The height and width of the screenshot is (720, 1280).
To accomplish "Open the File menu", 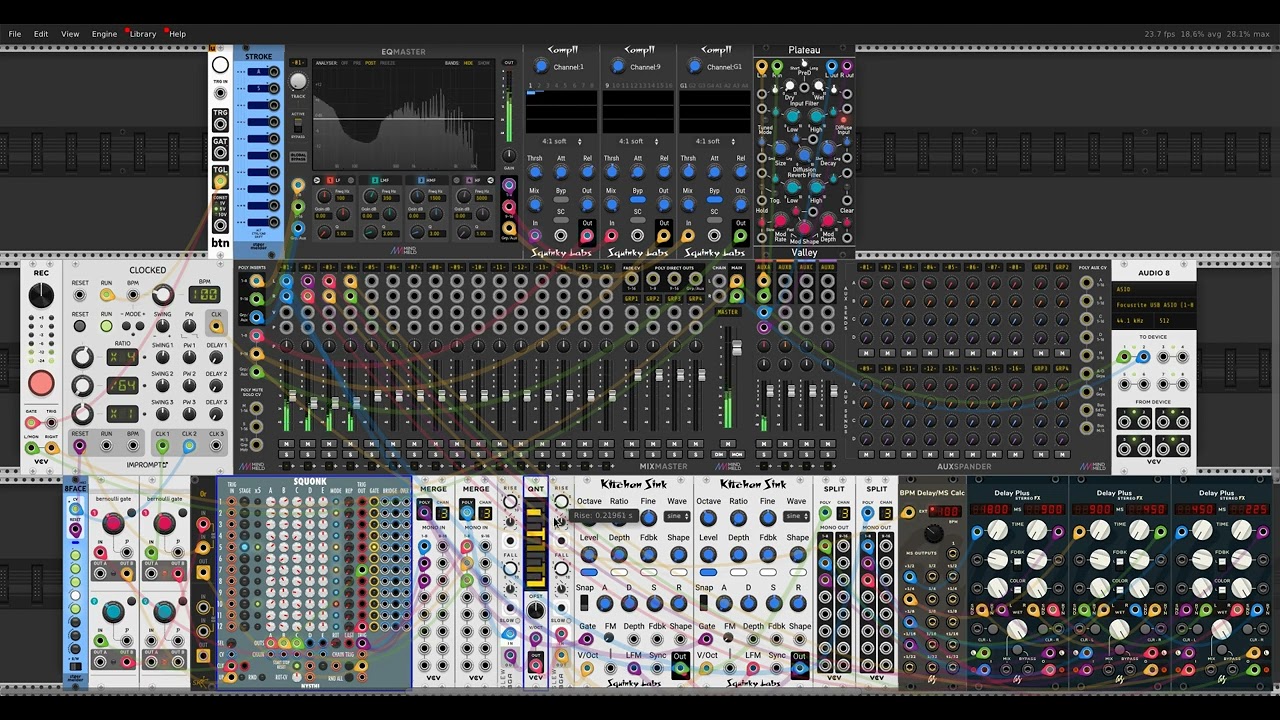I will click(x=15, y=34).
